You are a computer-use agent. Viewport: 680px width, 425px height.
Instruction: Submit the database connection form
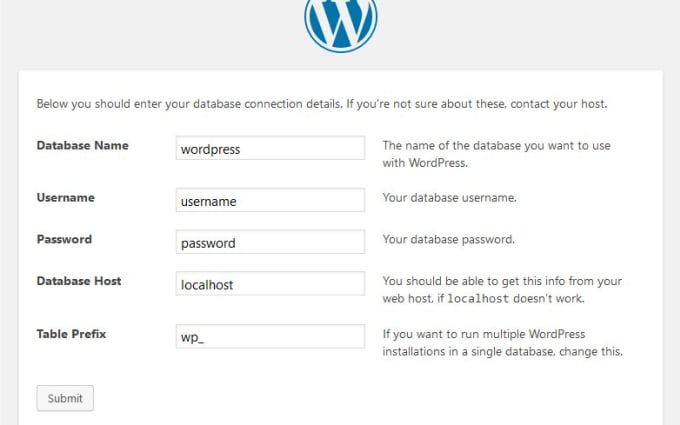pyautogui.click(x=65, y=398)
